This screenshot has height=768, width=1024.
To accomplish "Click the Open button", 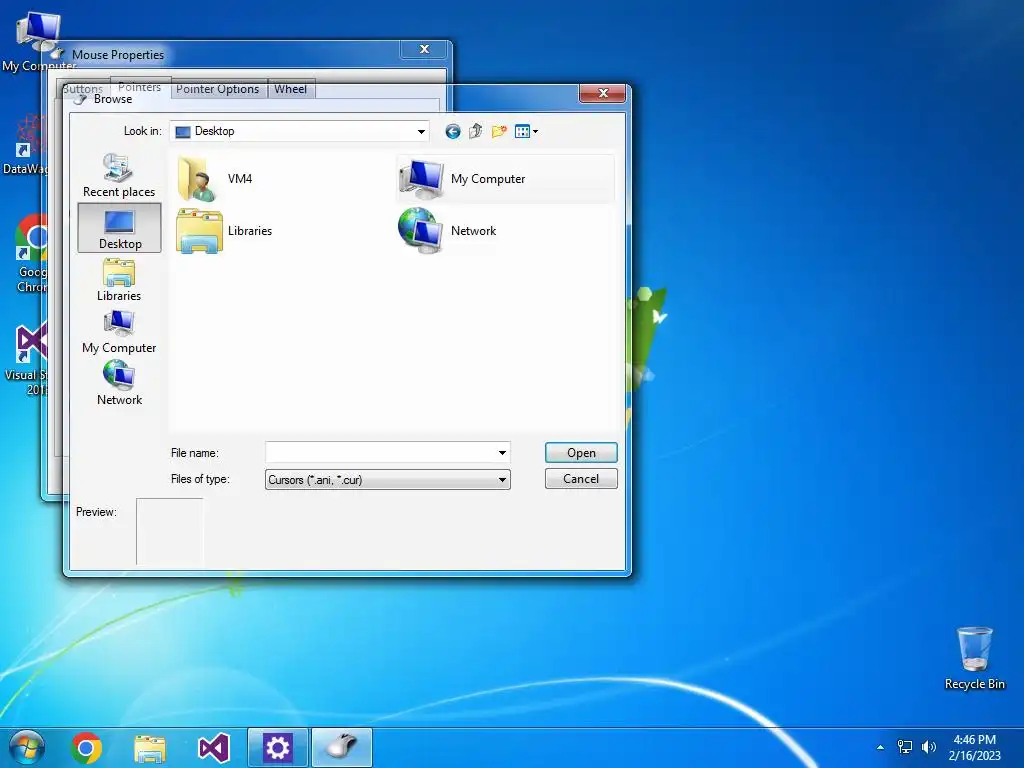I will [581, 453].
